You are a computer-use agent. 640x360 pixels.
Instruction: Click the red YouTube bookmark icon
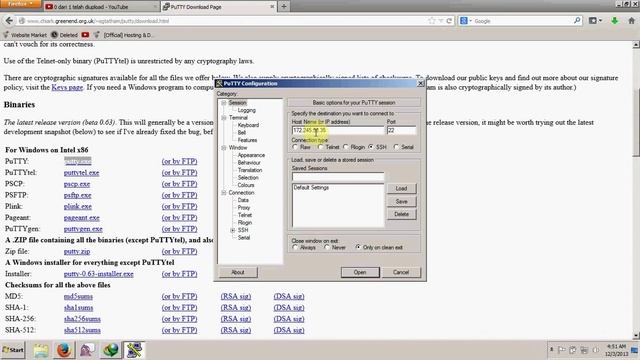tap(85, 35)
